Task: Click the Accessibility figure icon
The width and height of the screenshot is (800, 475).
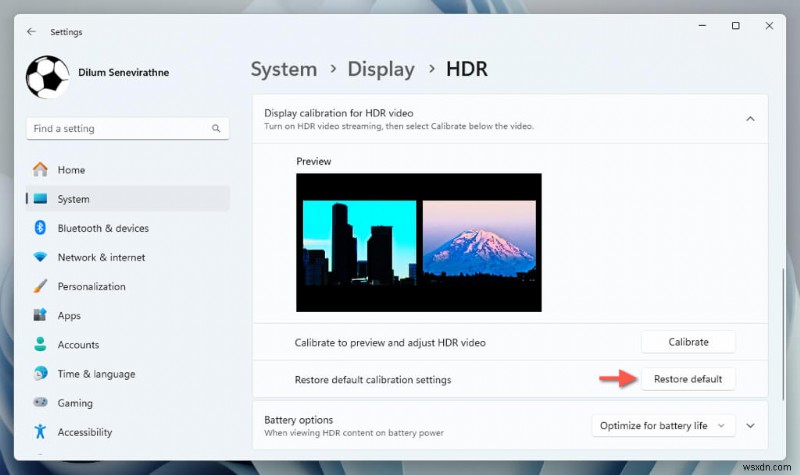Action: tap(40, 432)
